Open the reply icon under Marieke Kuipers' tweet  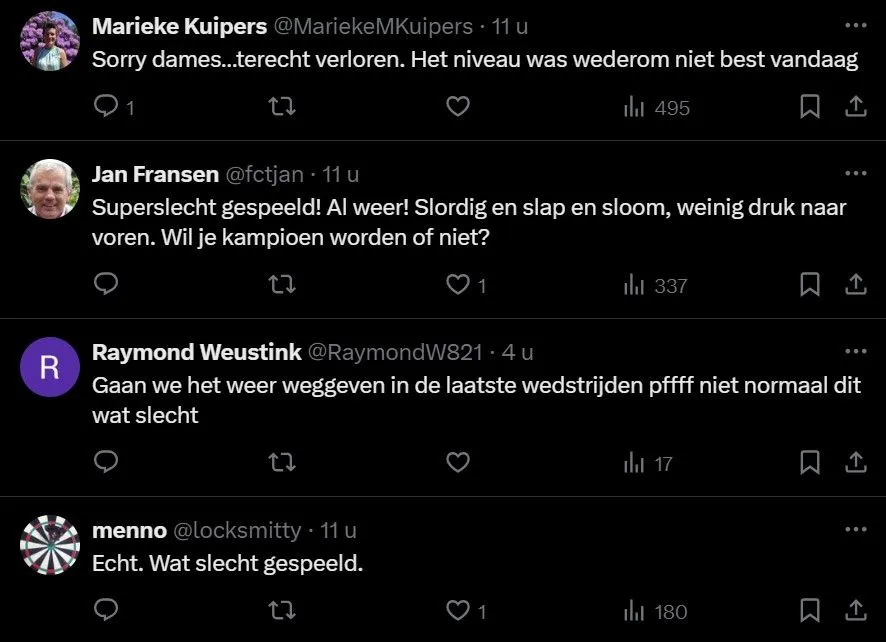coord(106,107)
